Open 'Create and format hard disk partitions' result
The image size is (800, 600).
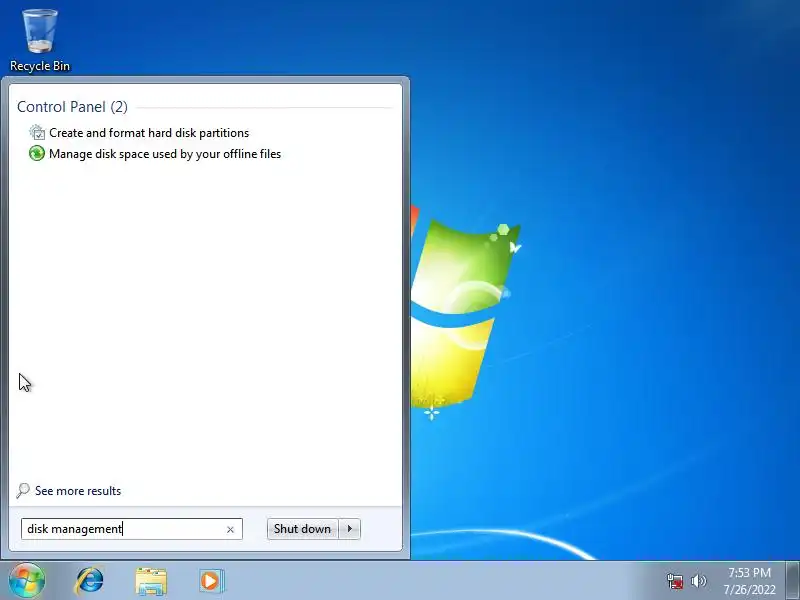click(149, 133)
